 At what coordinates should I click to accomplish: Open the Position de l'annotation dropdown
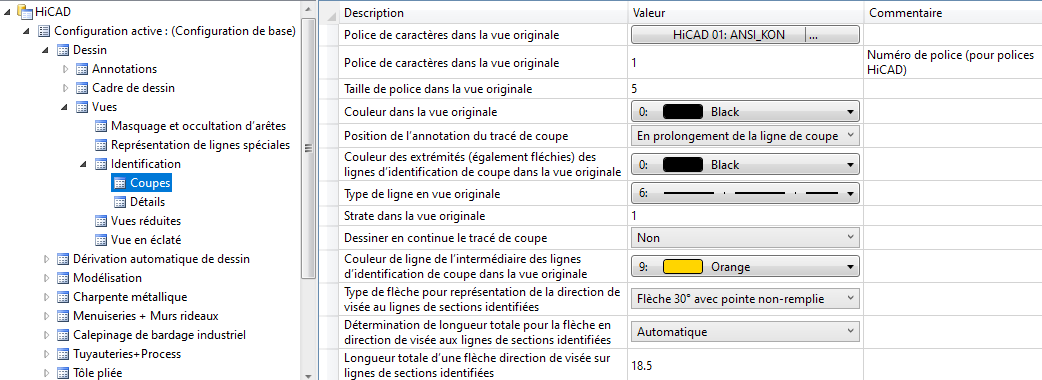pyautogui.click(x=745, y=136)
